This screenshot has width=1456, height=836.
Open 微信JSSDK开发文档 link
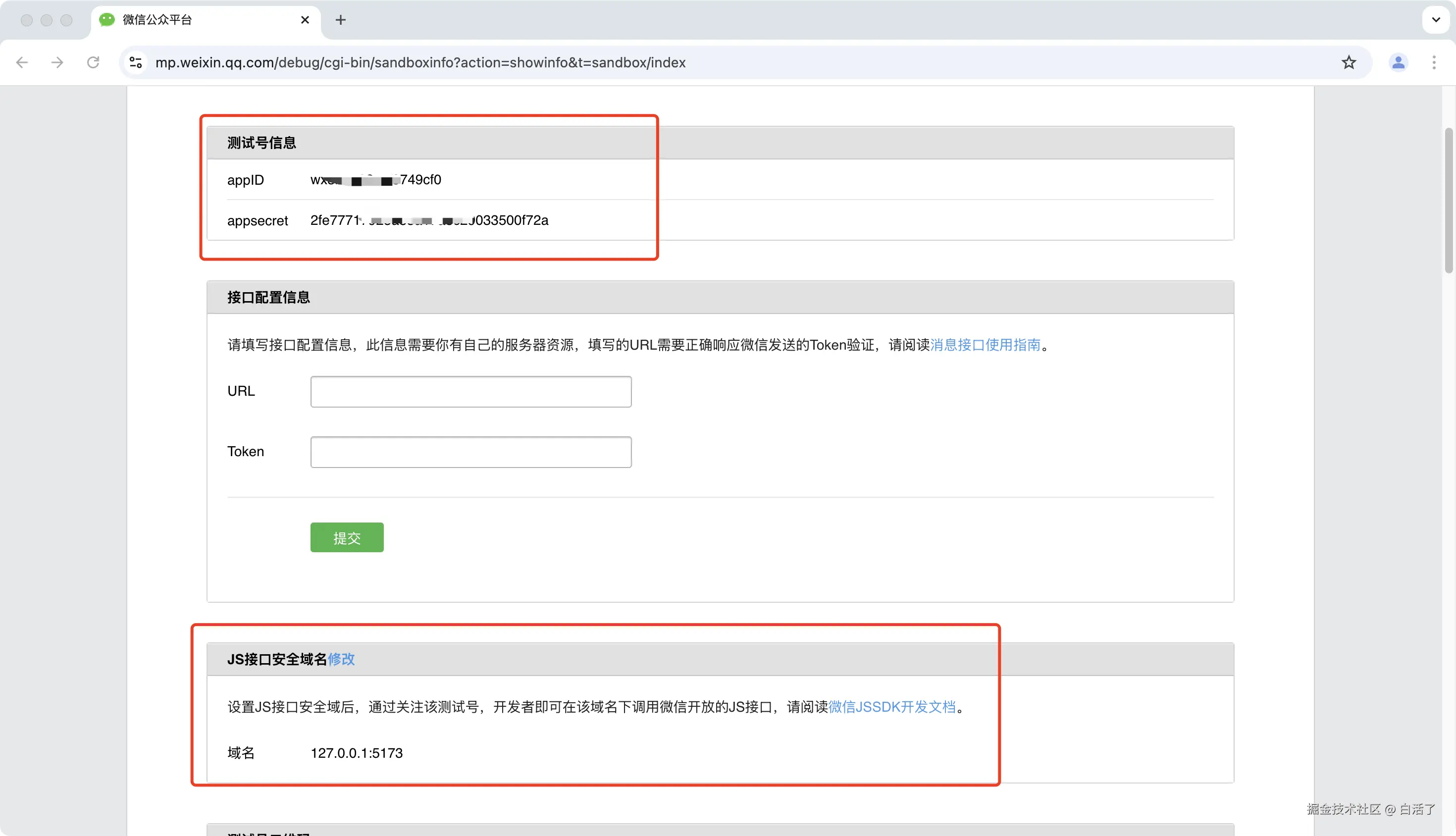coord(891,707)
